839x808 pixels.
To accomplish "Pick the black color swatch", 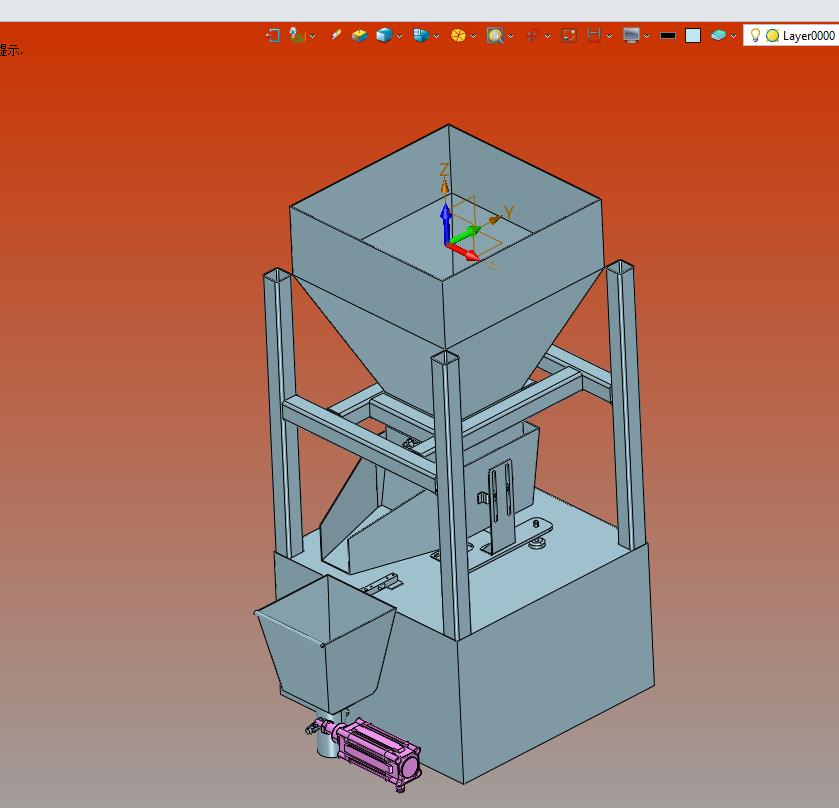I will point(668,36).
